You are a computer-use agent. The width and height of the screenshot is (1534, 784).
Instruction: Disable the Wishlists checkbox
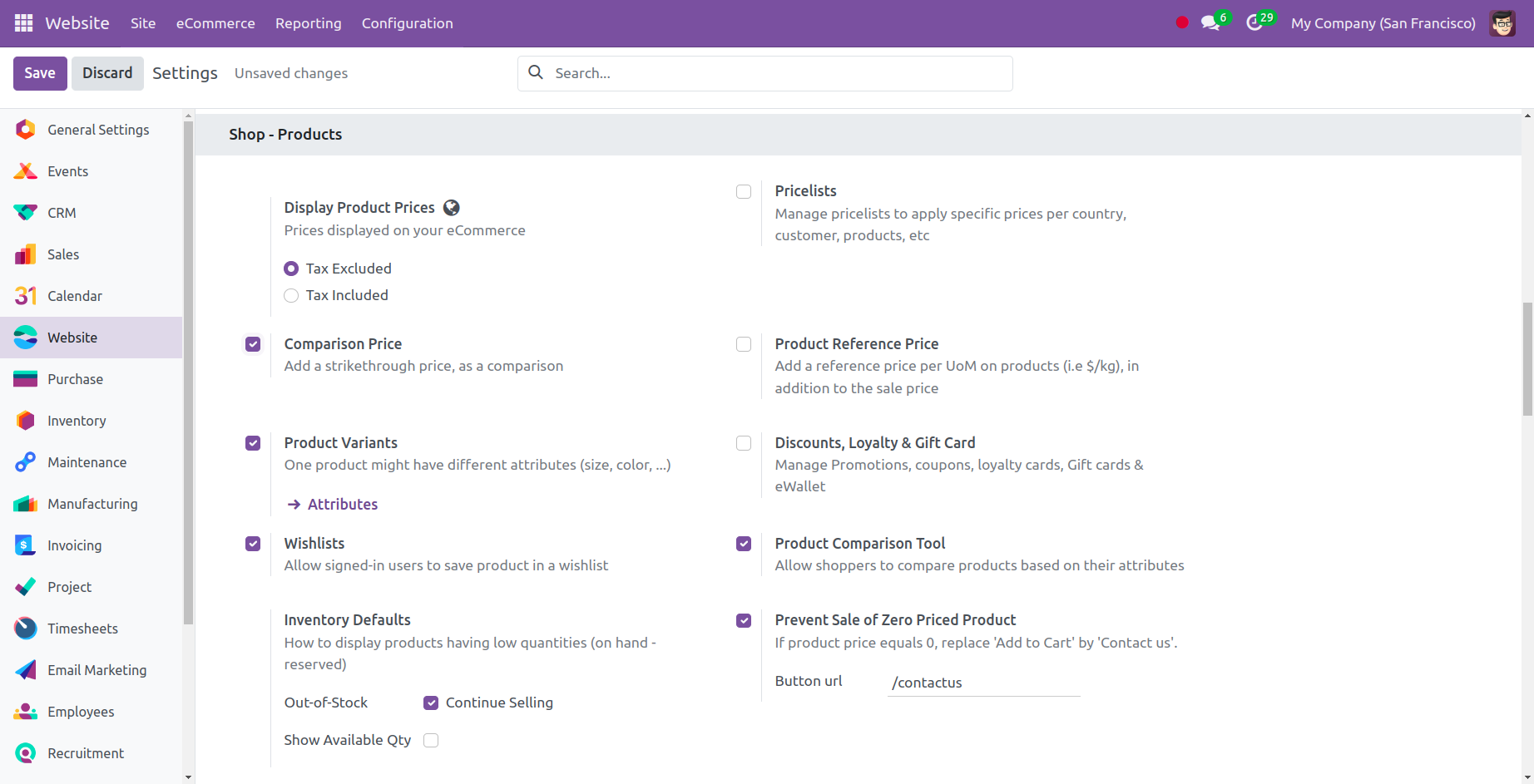[x=252, y=543]
